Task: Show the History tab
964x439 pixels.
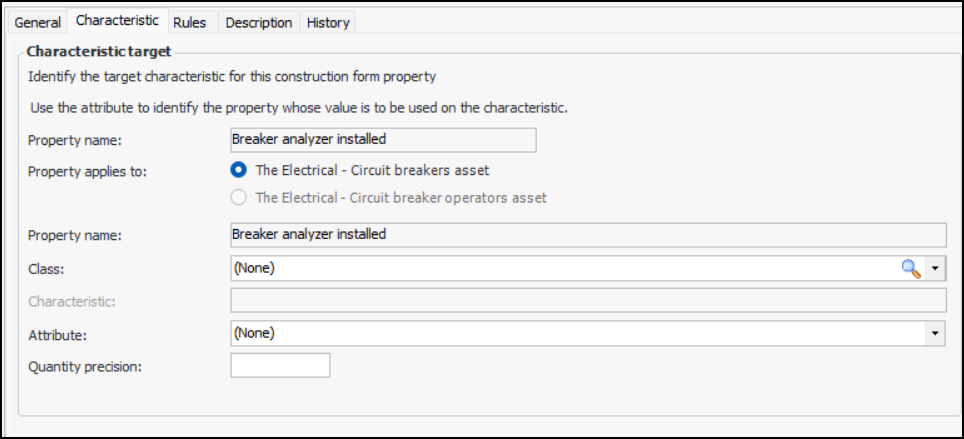Action: (329, 22)
